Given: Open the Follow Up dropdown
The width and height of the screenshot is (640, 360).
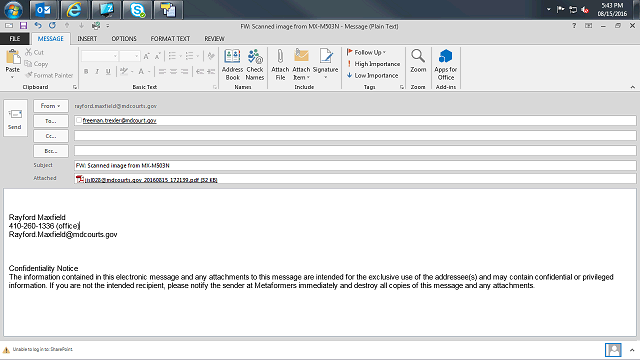Looking at the screenshot, I should 366,52.
